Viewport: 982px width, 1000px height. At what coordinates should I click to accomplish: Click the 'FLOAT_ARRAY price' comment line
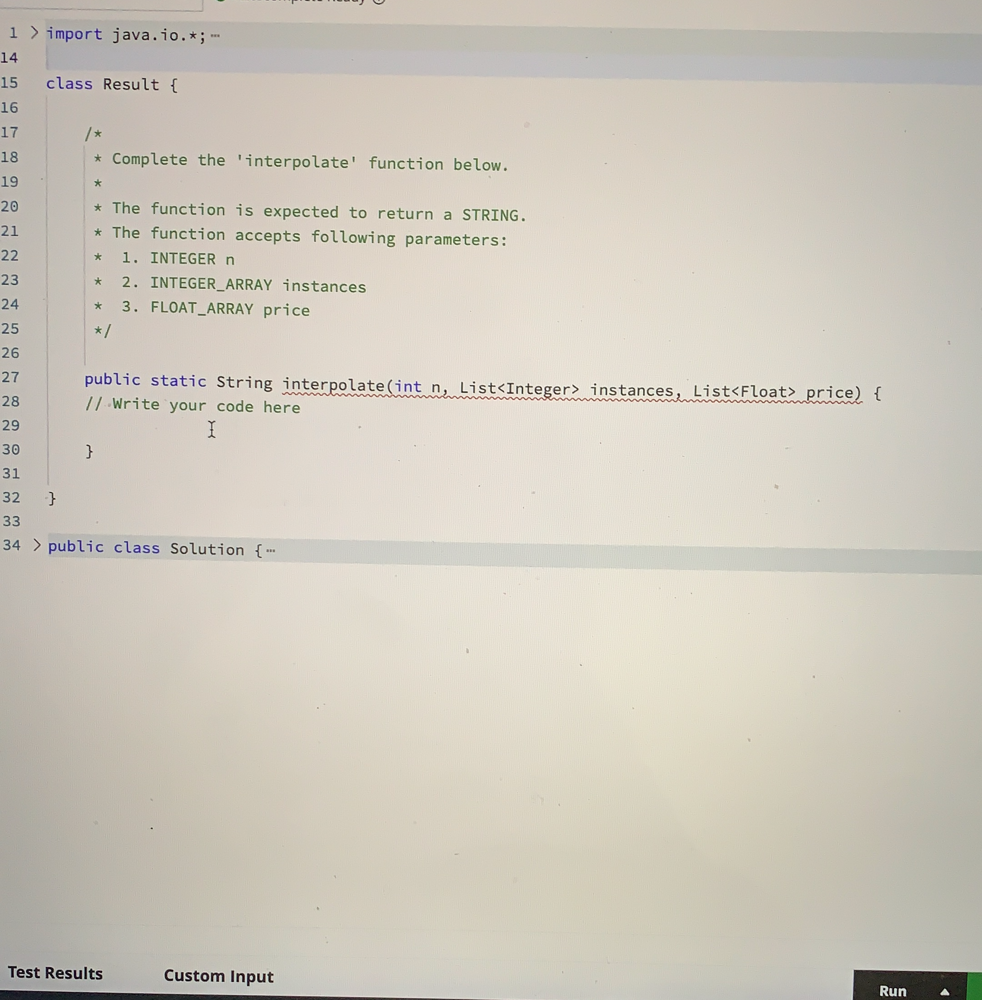tap(229, 309)
